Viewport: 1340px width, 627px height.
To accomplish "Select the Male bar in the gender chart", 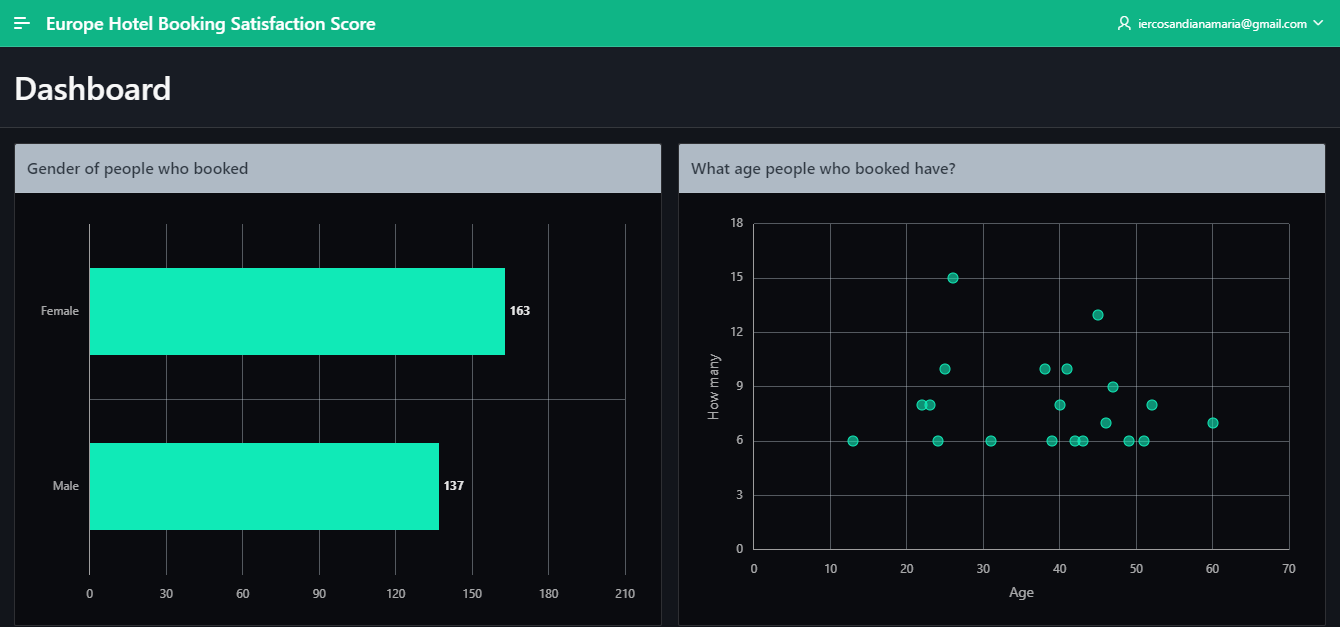I will 264,486.
